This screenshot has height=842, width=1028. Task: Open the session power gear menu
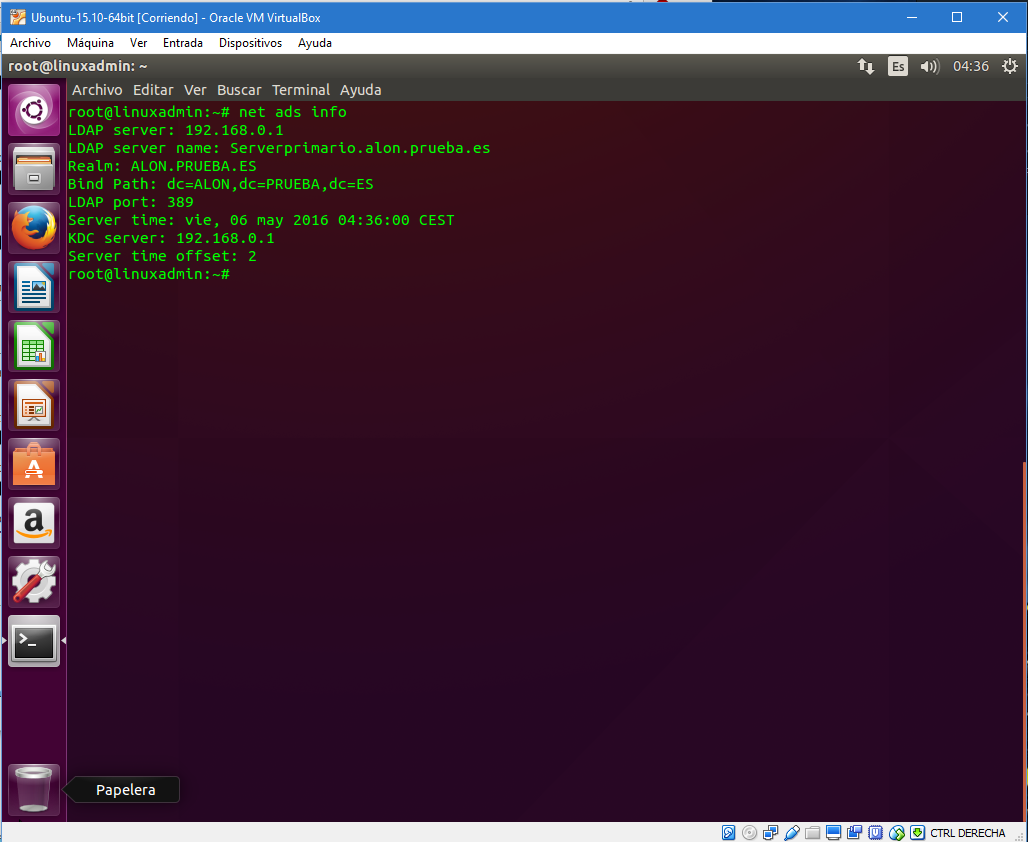tap(1009, 67)
